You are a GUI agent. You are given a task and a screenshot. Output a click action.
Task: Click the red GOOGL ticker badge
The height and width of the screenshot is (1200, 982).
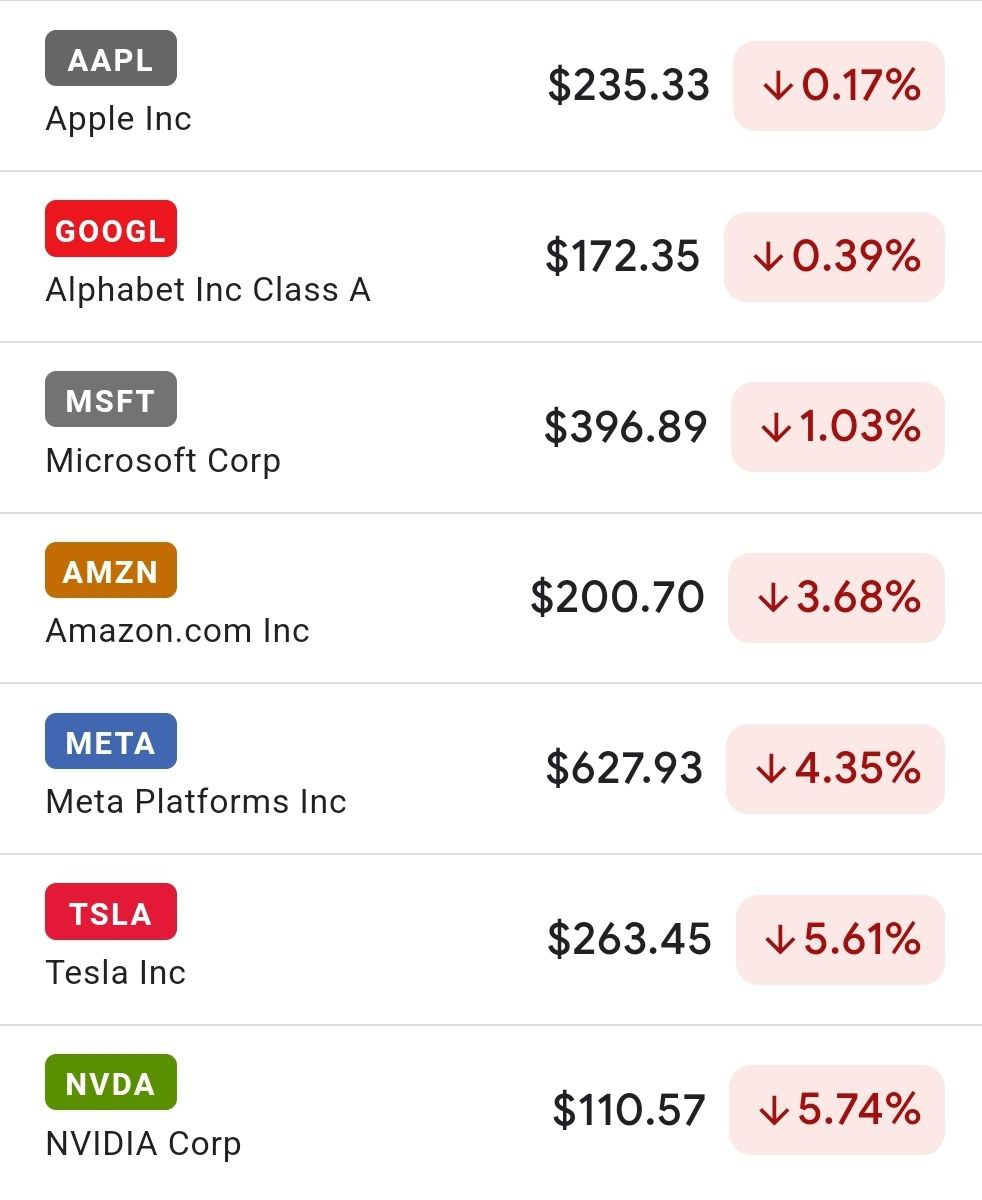pos(111,229)
